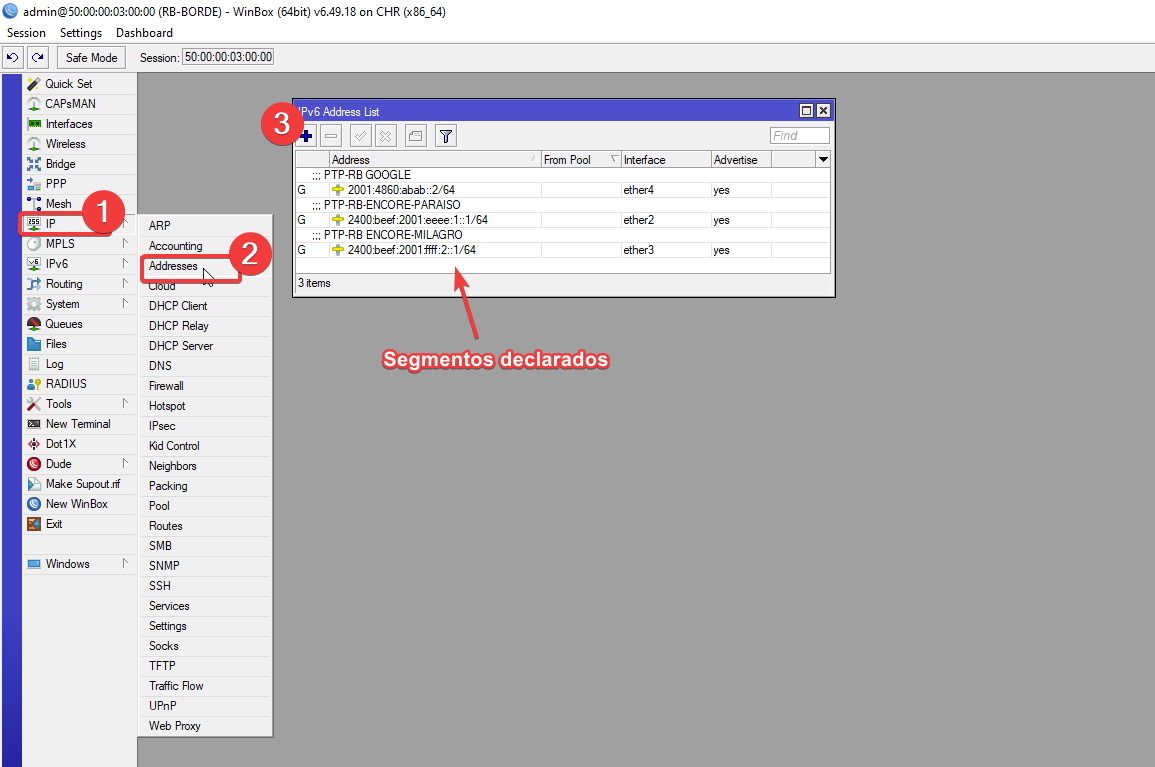Click the redo arrow in the toolbar
Image resolution: width=1155 pixels, height=767 pixels.
[35, 57]
